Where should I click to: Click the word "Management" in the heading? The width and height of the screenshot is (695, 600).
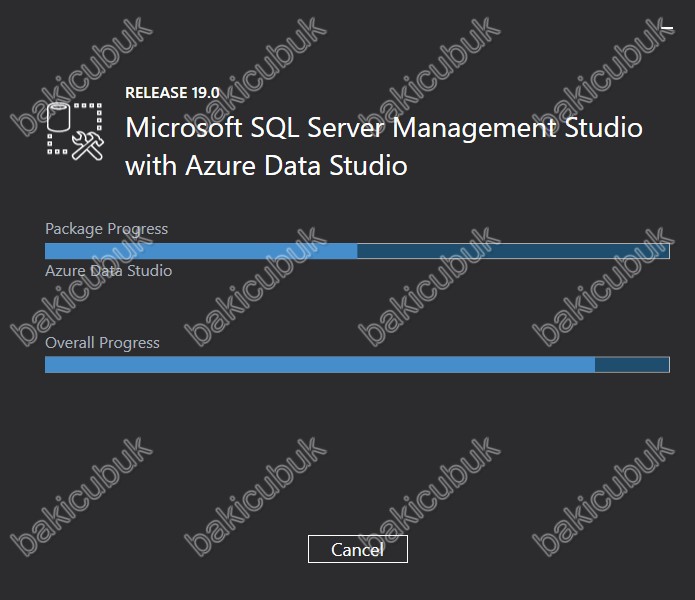pos(474,129)
